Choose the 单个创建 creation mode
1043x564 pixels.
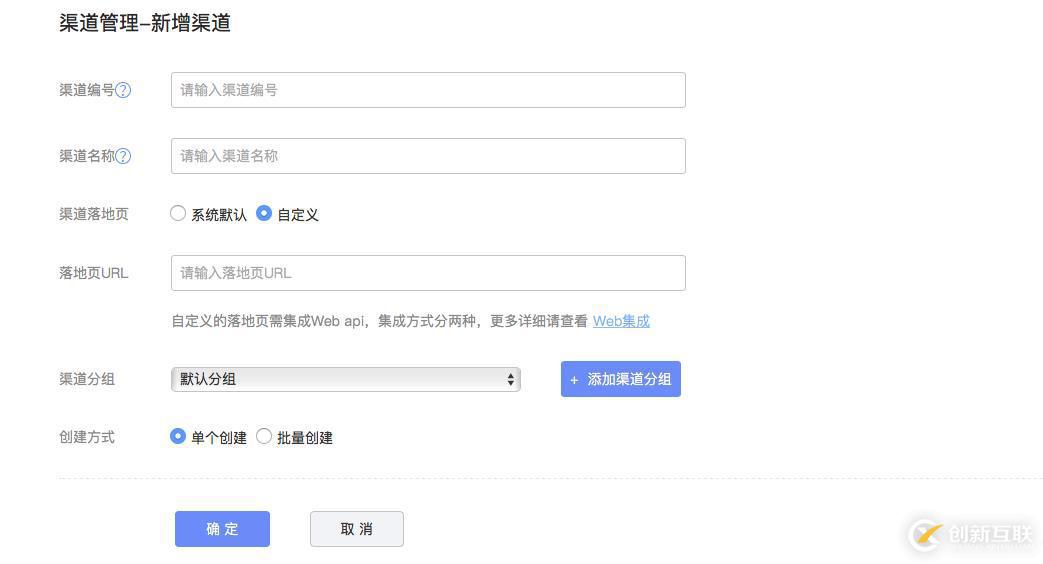pos(178,436)
